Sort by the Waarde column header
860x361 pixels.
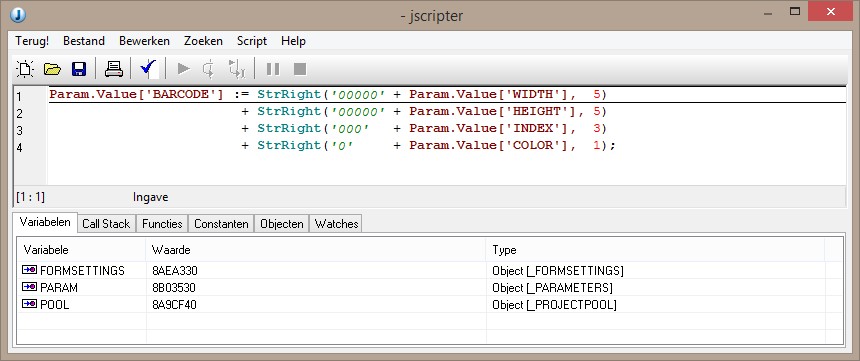316,250
